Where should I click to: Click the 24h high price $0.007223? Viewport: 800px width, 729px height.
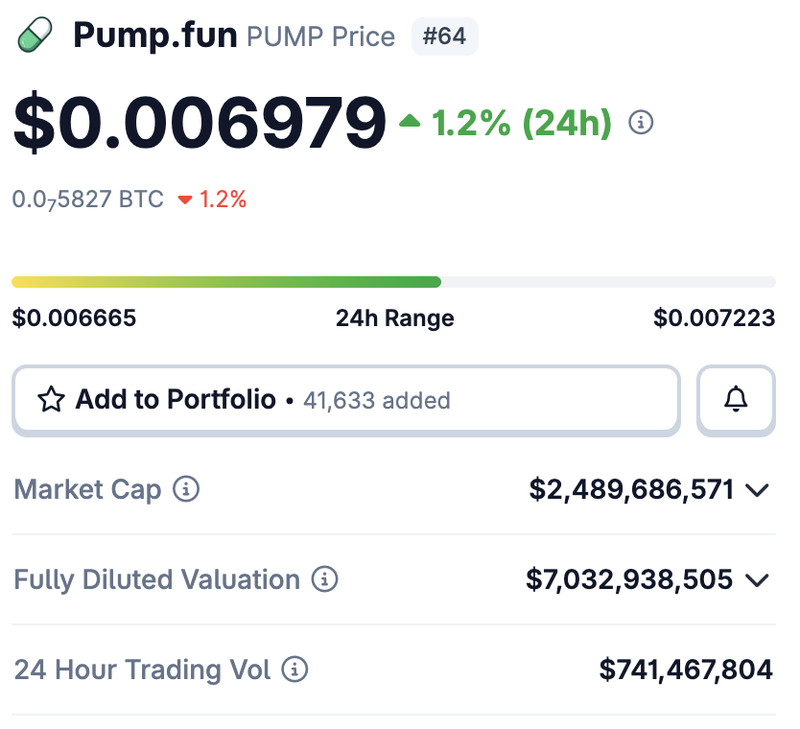coord(714,318)
